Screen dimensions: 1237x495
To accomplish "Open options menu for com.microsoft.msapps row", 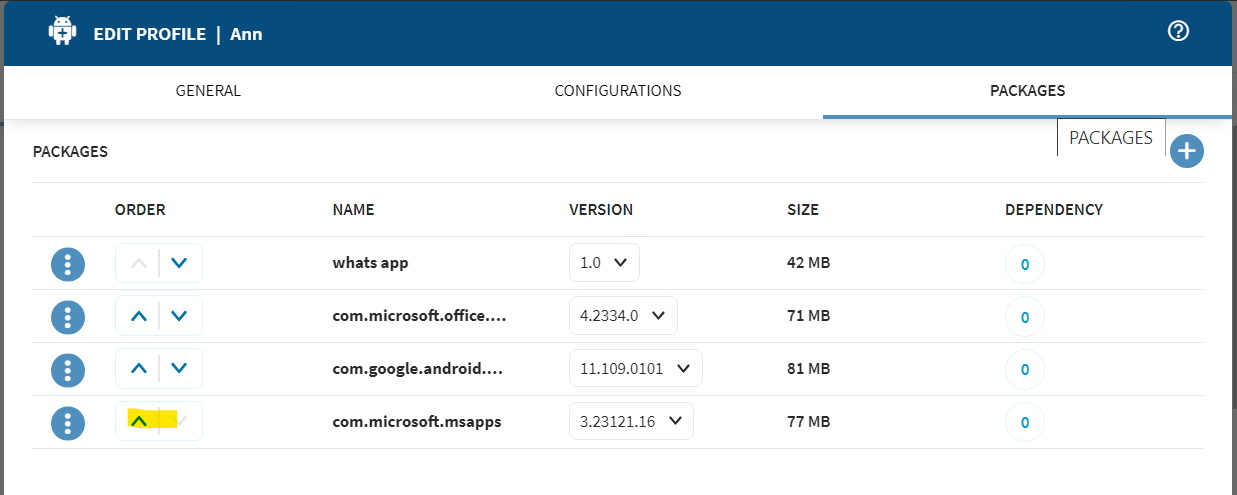I will coord(67,422).
